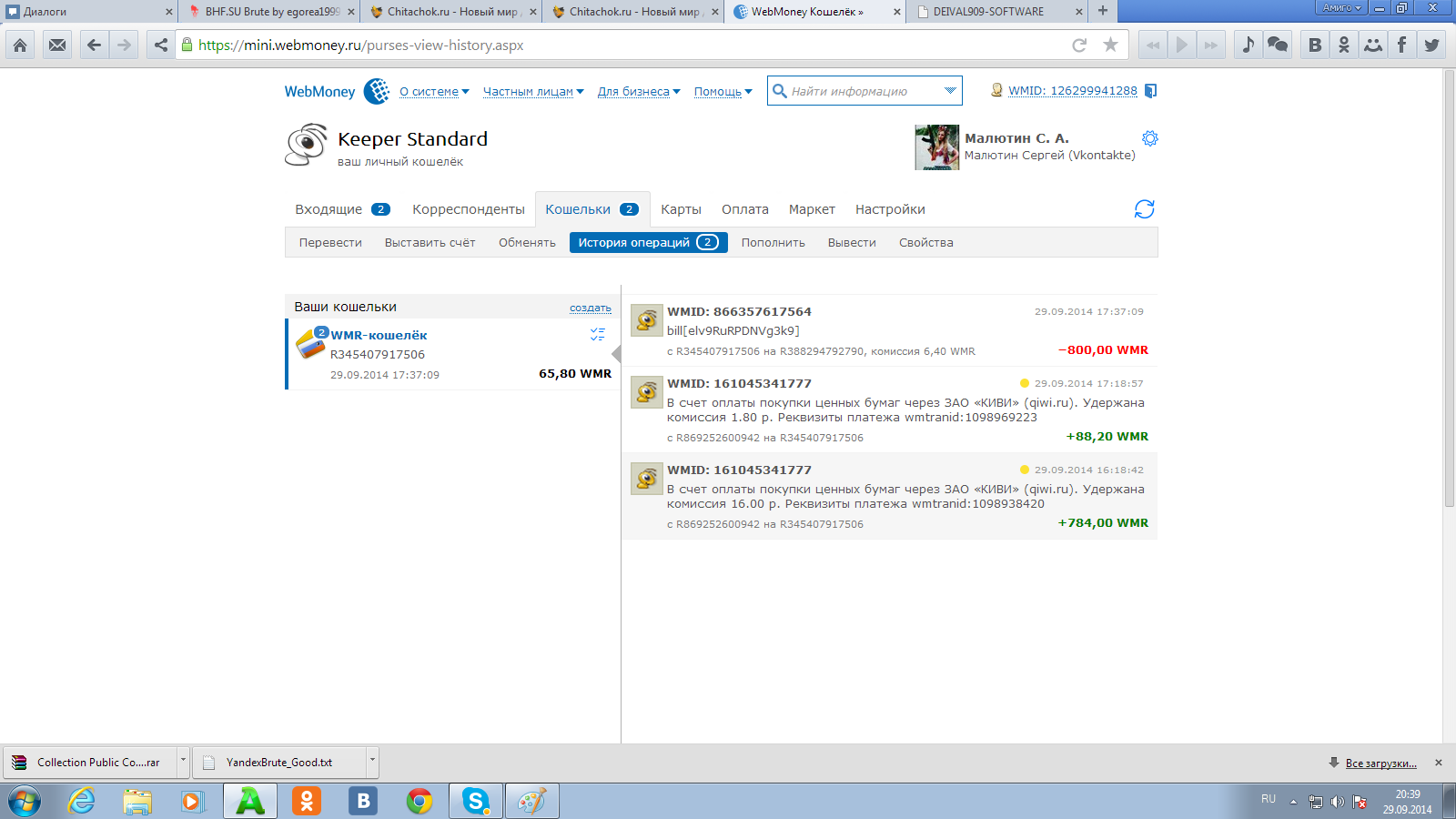Click the logout door icon next to WMID
This screenshot has height=819, width=1456.
tap(1150, 90)
